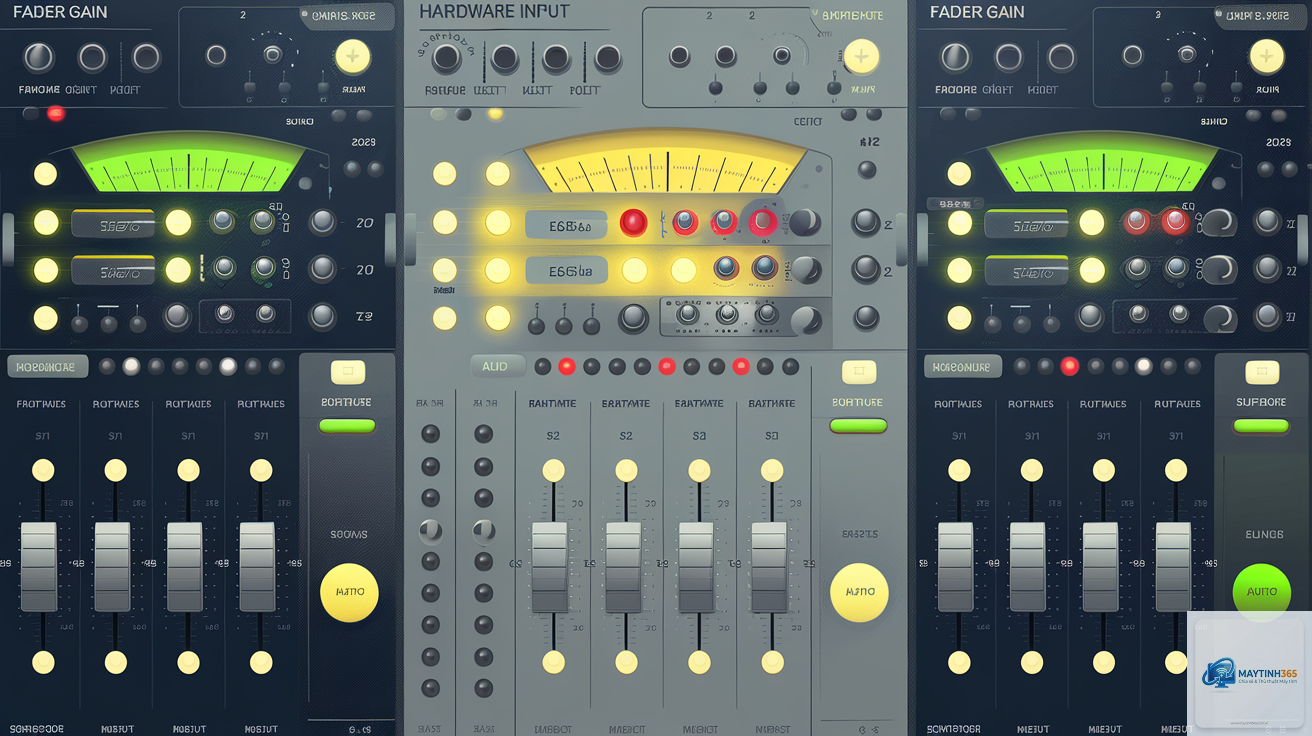Click green VU meter in right Fader Gain panel

pyautogui.click(x=1104, y=162)
